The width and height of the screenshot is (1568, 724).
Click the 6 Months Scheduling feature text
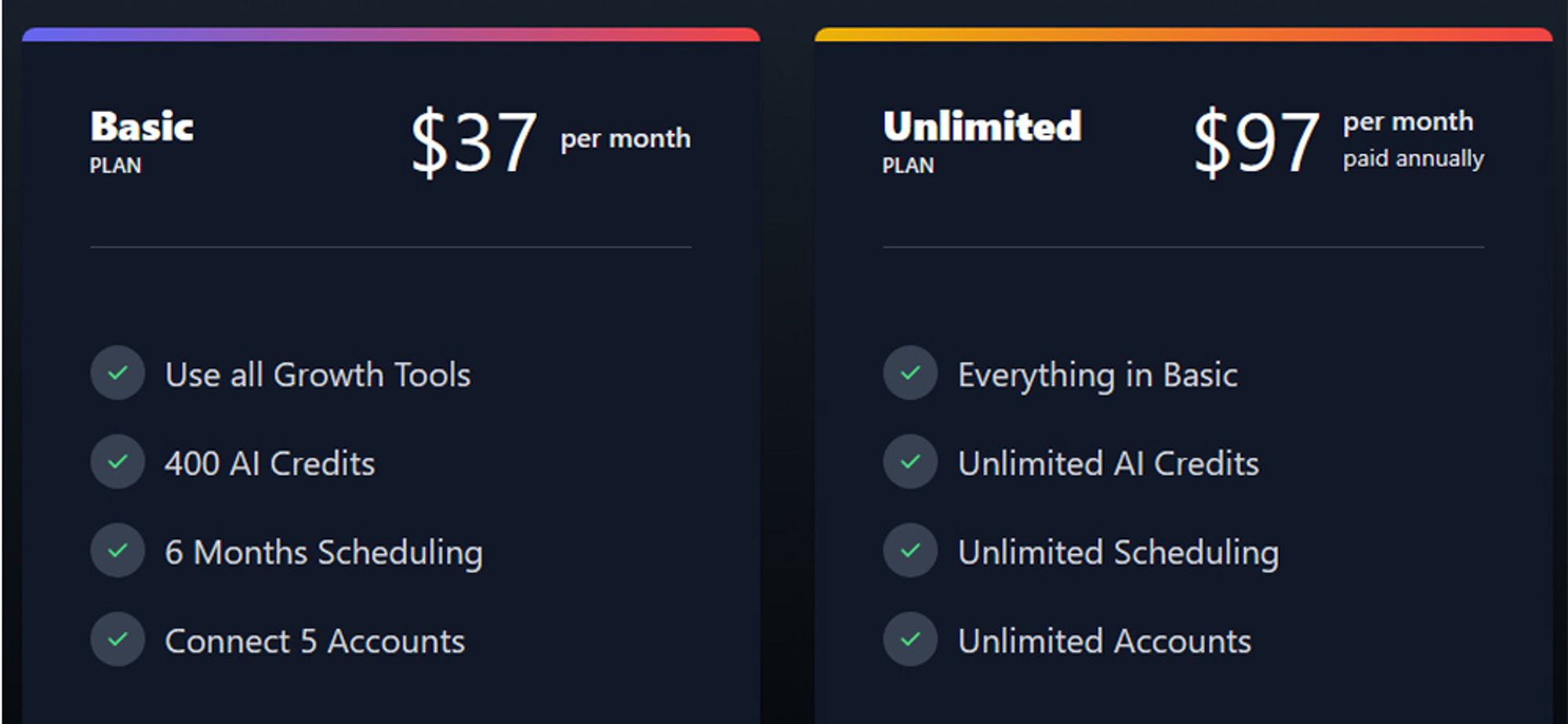(324, 554)
